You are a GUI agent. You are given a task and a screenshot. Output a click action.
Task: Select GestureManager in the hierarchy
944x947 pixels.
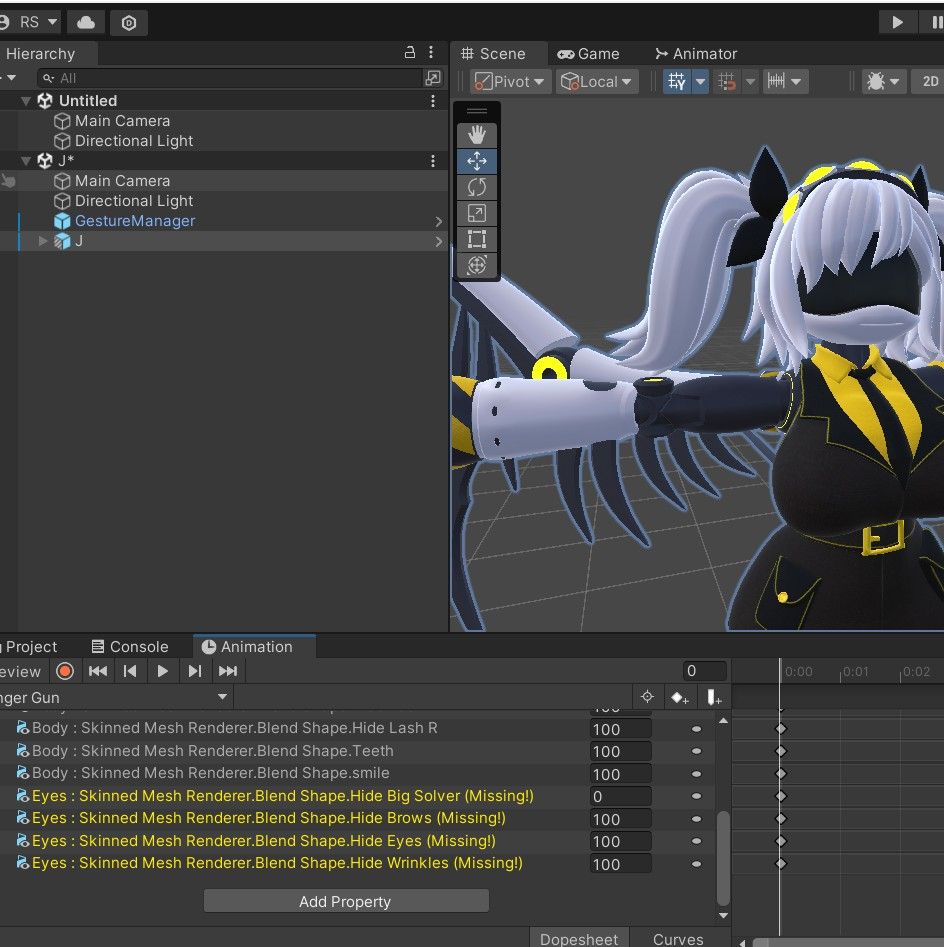click(135, 221)
